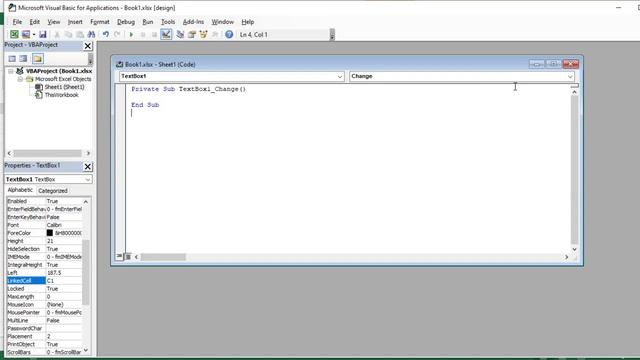
Task: Collapse the VBAProject (Book1.xlsx) tree node
Action: point(11,71)
